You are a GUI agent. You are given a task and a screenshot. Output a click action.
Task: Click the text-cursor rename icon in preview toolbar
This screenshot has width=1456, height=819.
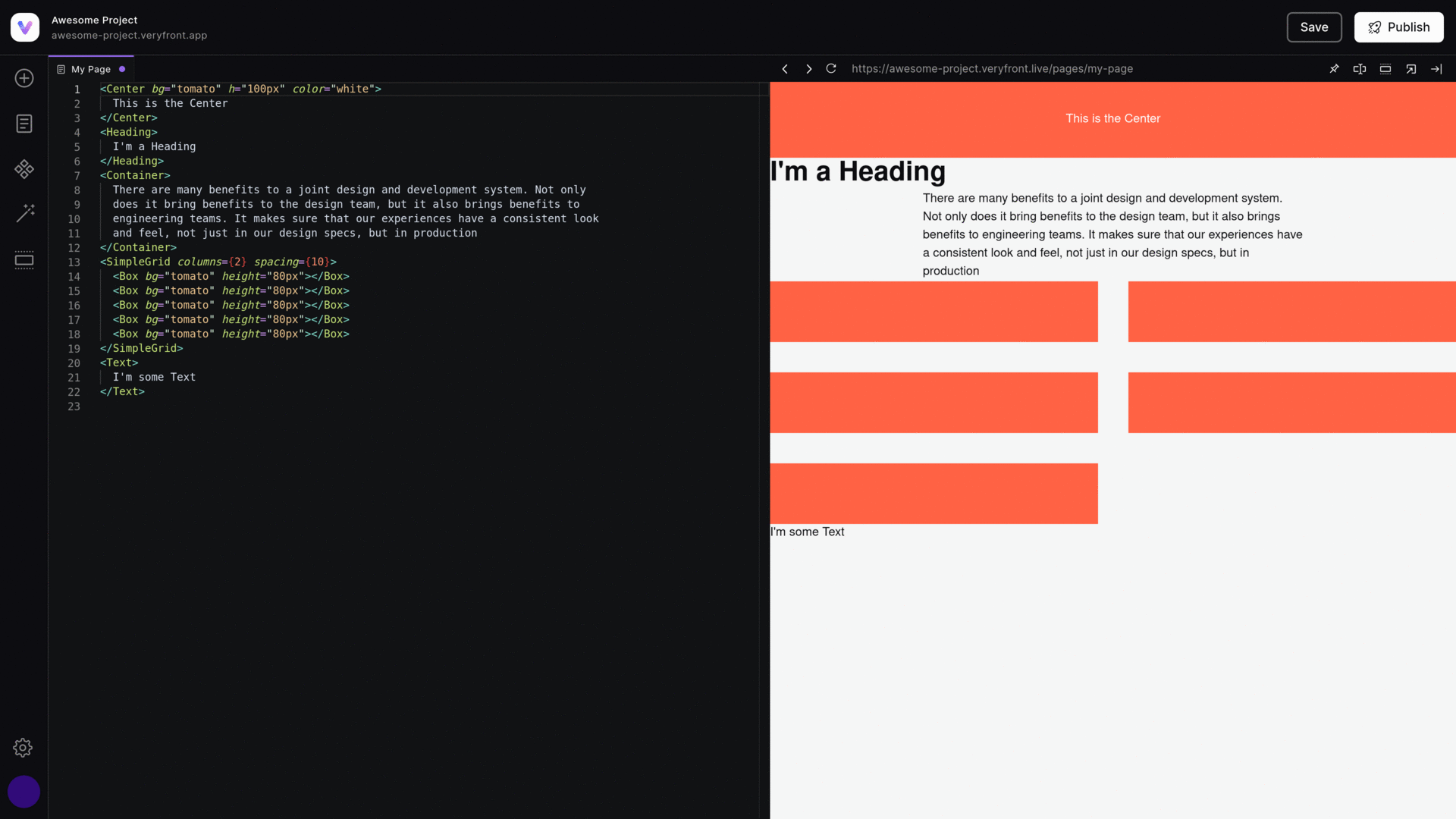[x=1360, y=69]
